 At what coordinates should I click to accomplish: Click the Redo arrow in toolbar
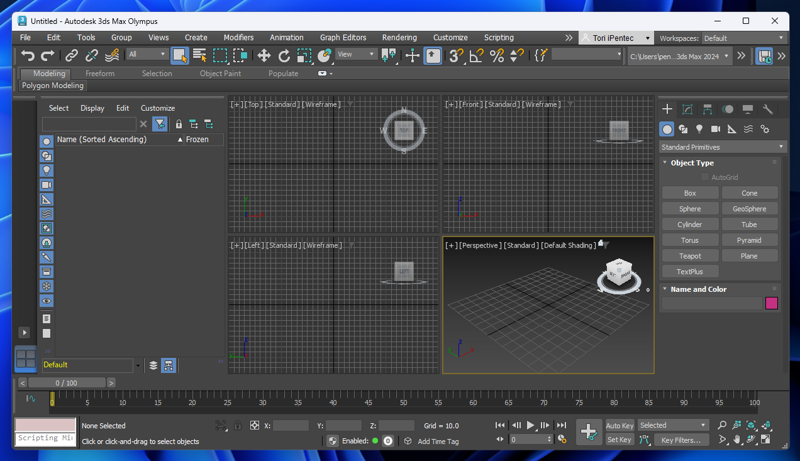tap(47, 56)
